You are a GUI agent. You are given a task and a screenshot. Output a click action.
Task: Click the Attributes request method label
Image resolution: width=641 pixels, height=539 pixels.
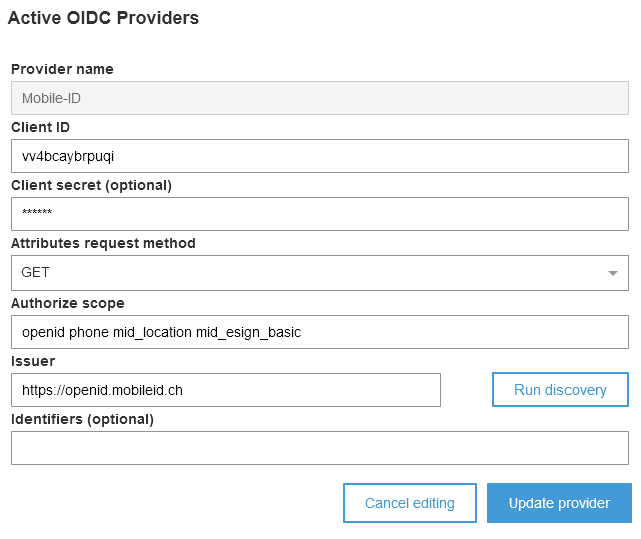click(x=103, y=243)
